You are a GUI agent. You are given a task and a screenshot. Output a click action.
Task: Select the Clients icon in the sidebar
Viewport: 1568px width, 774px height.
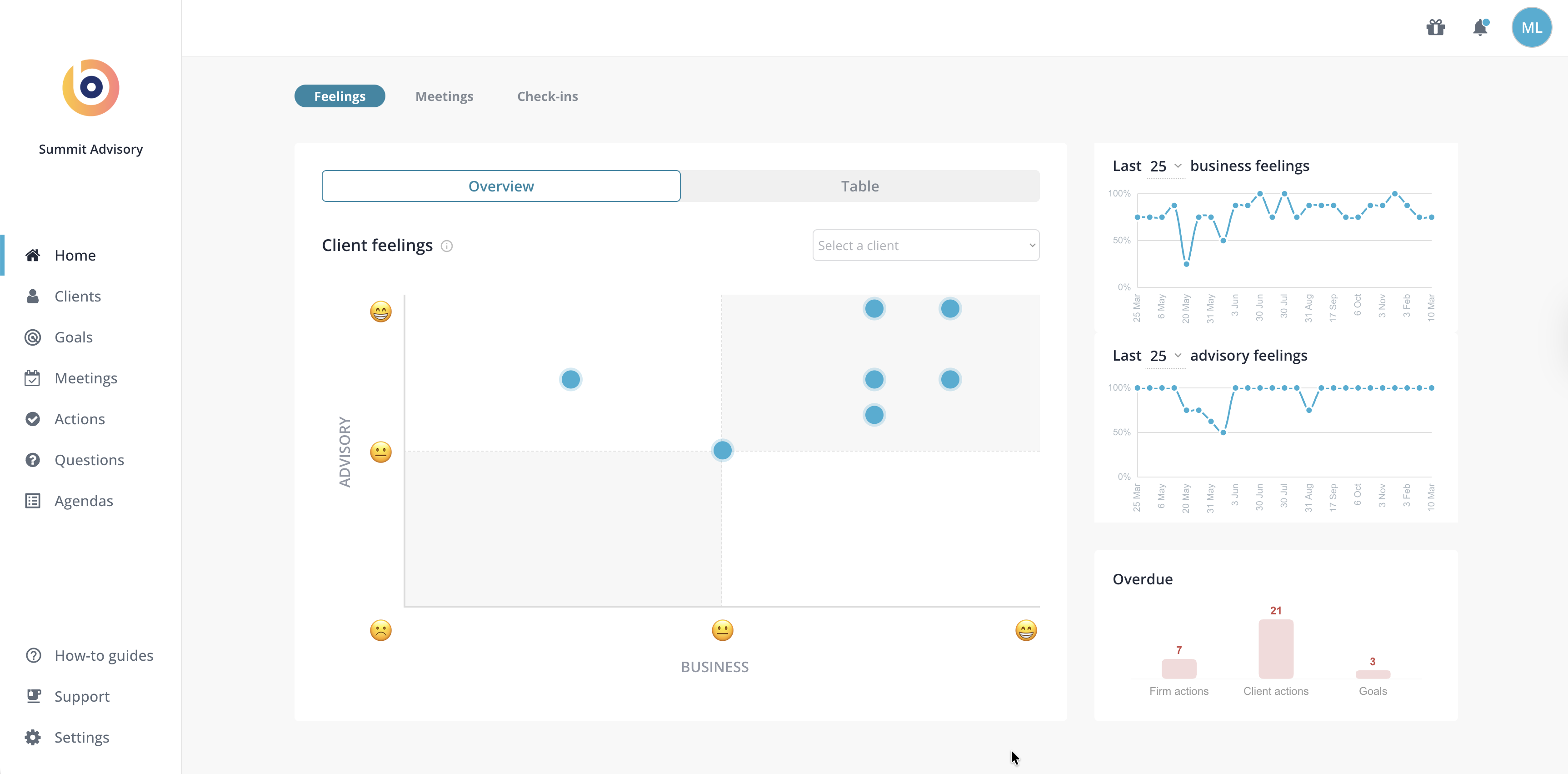[x=34, y=296]
